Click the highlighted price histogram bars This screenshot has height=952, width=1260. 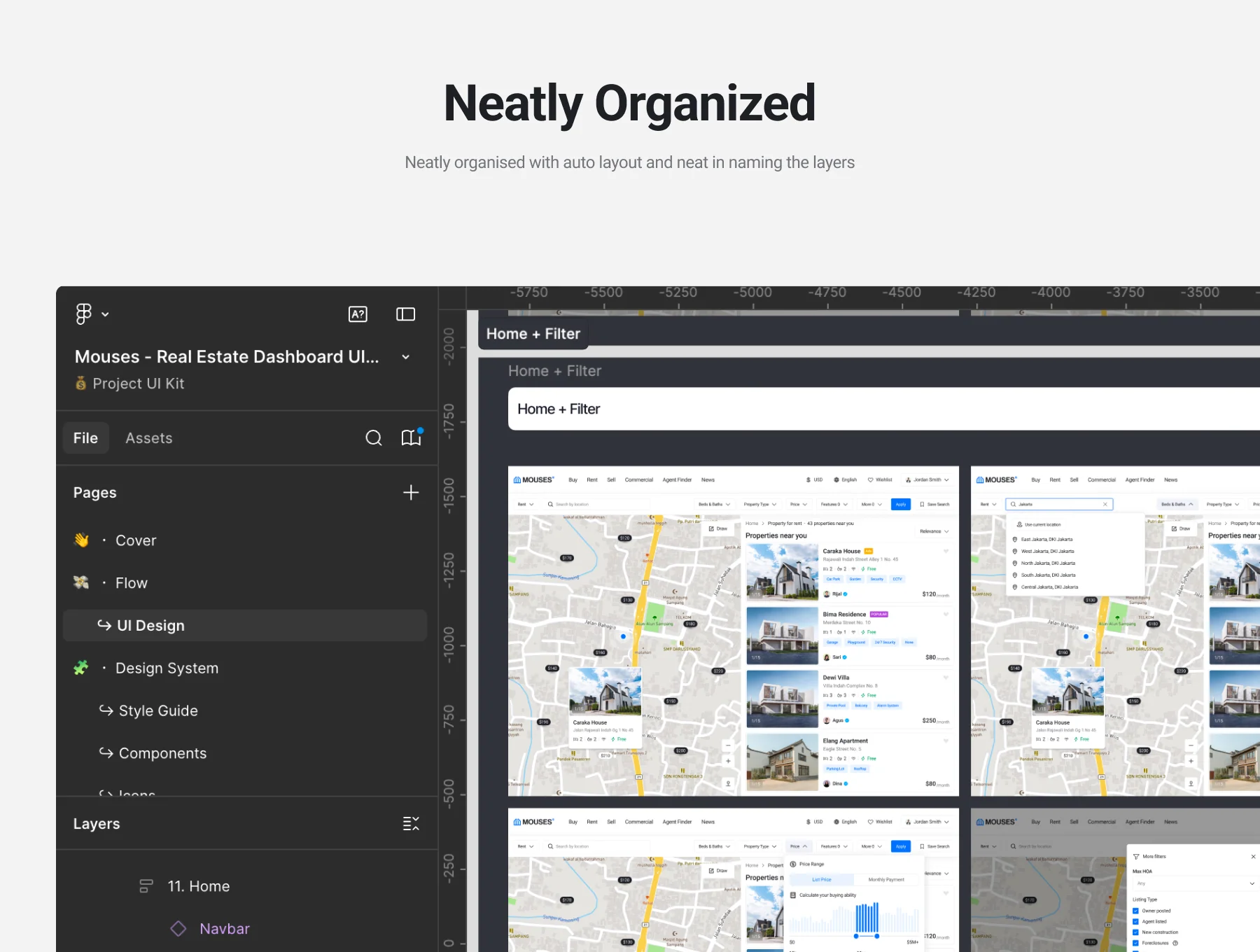pos(867,918)
